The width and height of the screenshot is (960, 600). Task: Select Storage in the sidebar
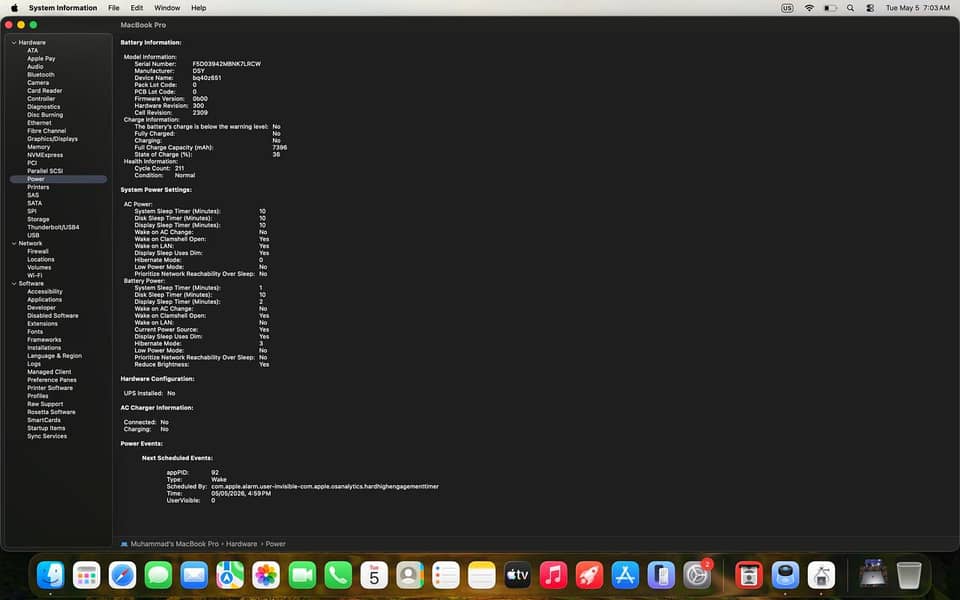[x=39, y=219]
